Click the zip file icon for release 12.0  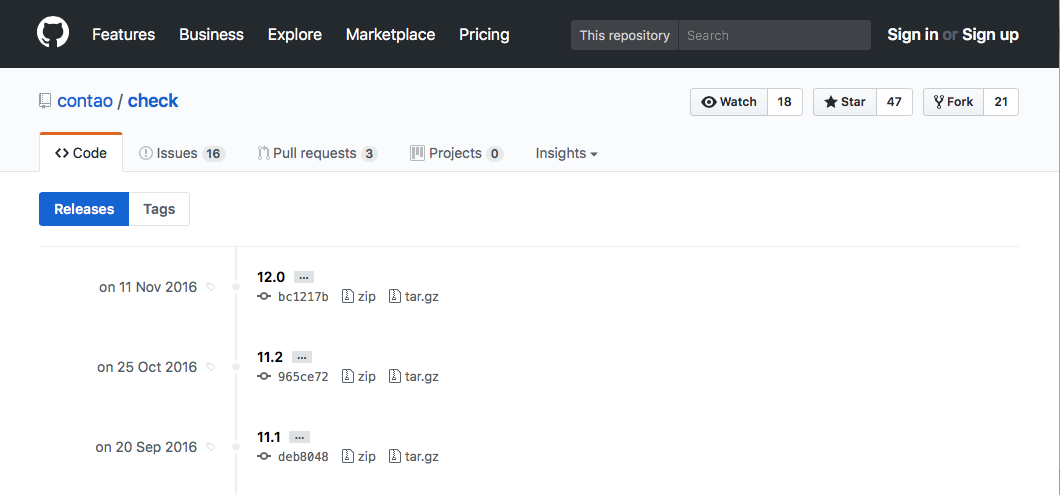tap(347, 296)
